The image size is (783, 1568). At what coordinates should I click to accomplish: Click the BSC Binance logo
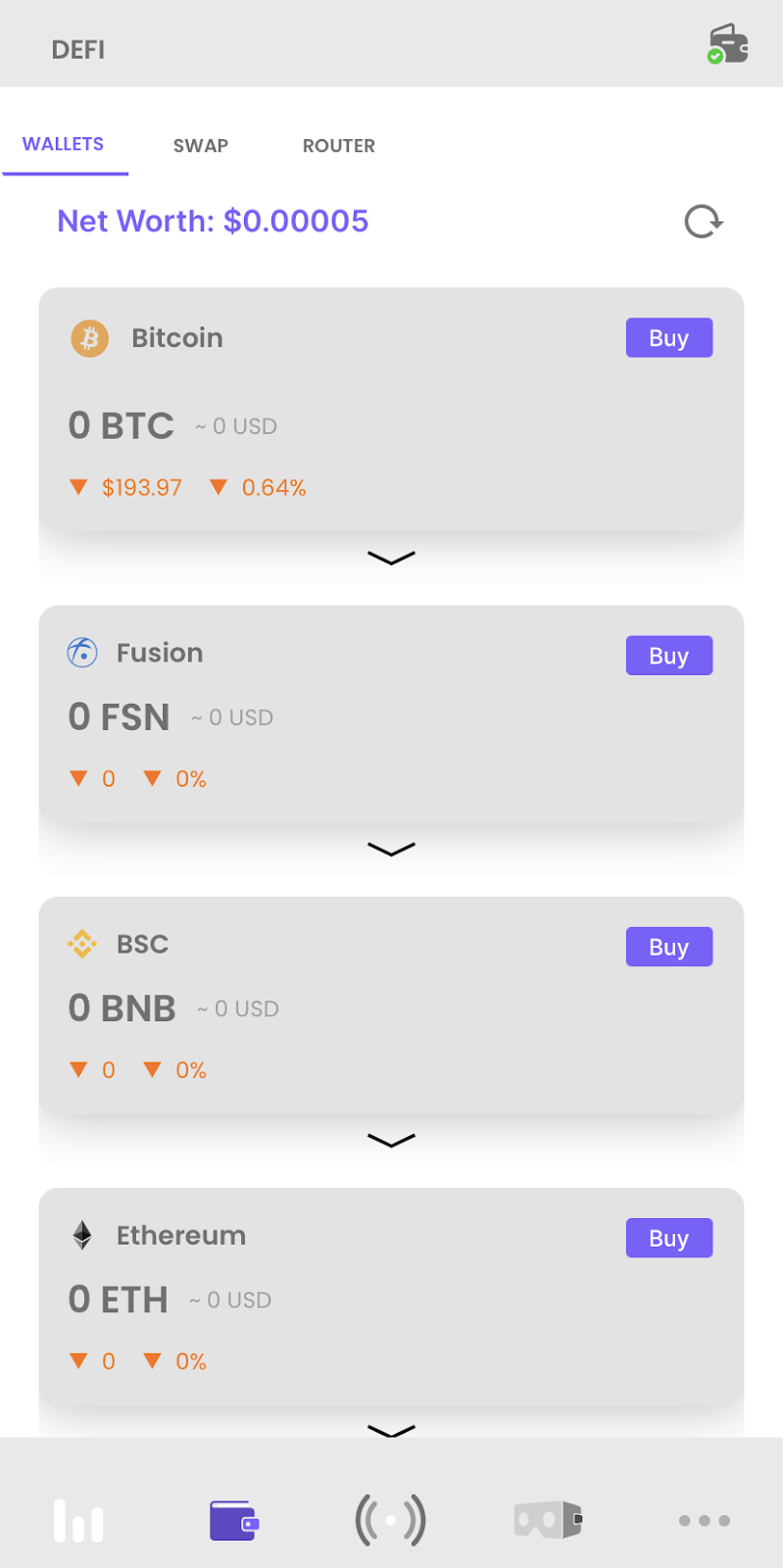point(82,944)
